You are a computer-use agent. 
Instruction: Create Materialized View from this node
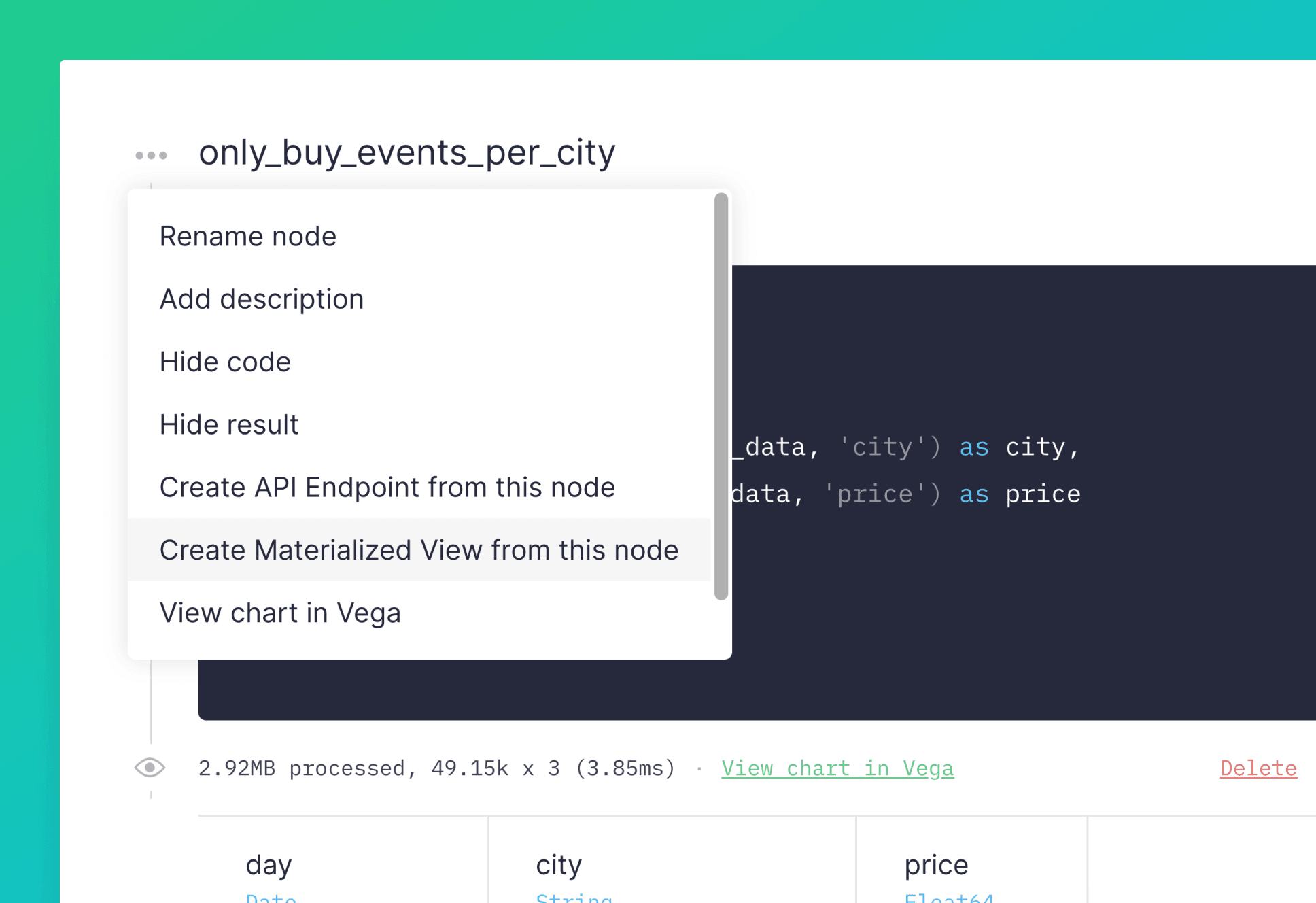[x=419, y=550]
